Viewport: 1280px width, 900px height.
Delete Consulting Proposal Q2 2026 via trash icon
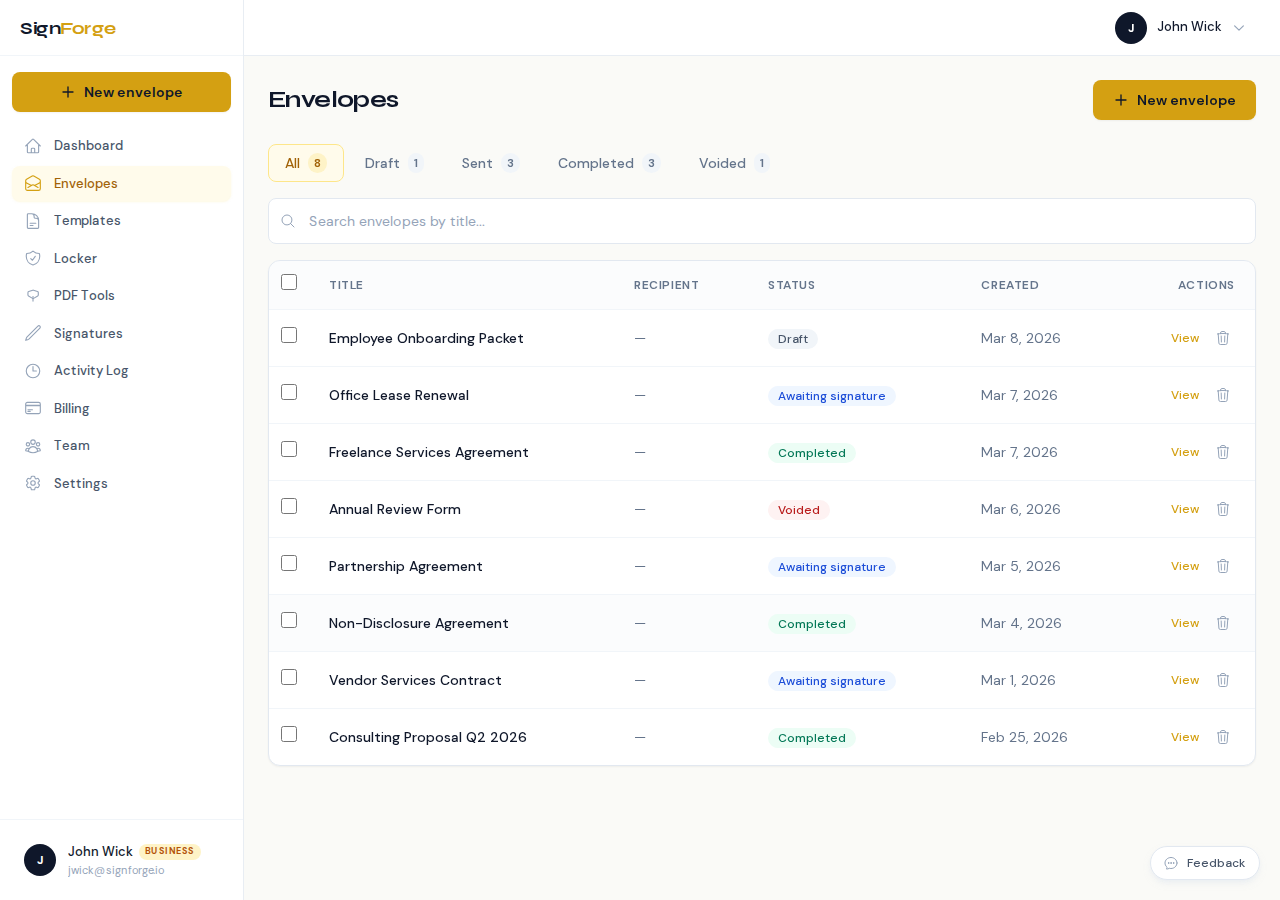(x=1223, y=737)
